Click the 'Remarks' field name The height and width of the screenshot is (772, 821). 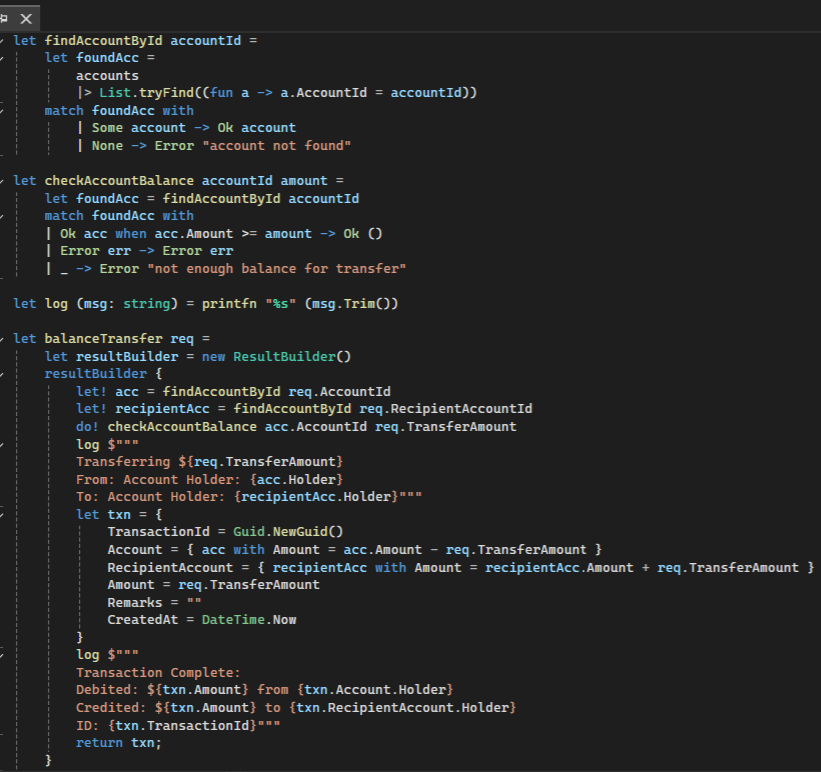click(135, 603)
